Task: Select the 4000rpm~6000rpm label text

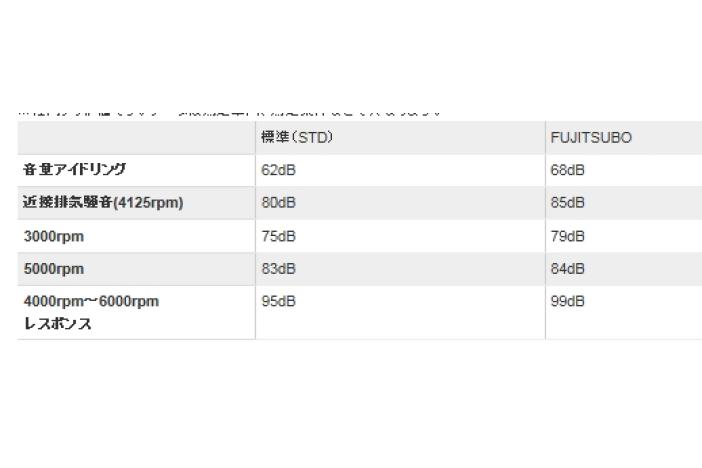Action: tap(91, 302)
